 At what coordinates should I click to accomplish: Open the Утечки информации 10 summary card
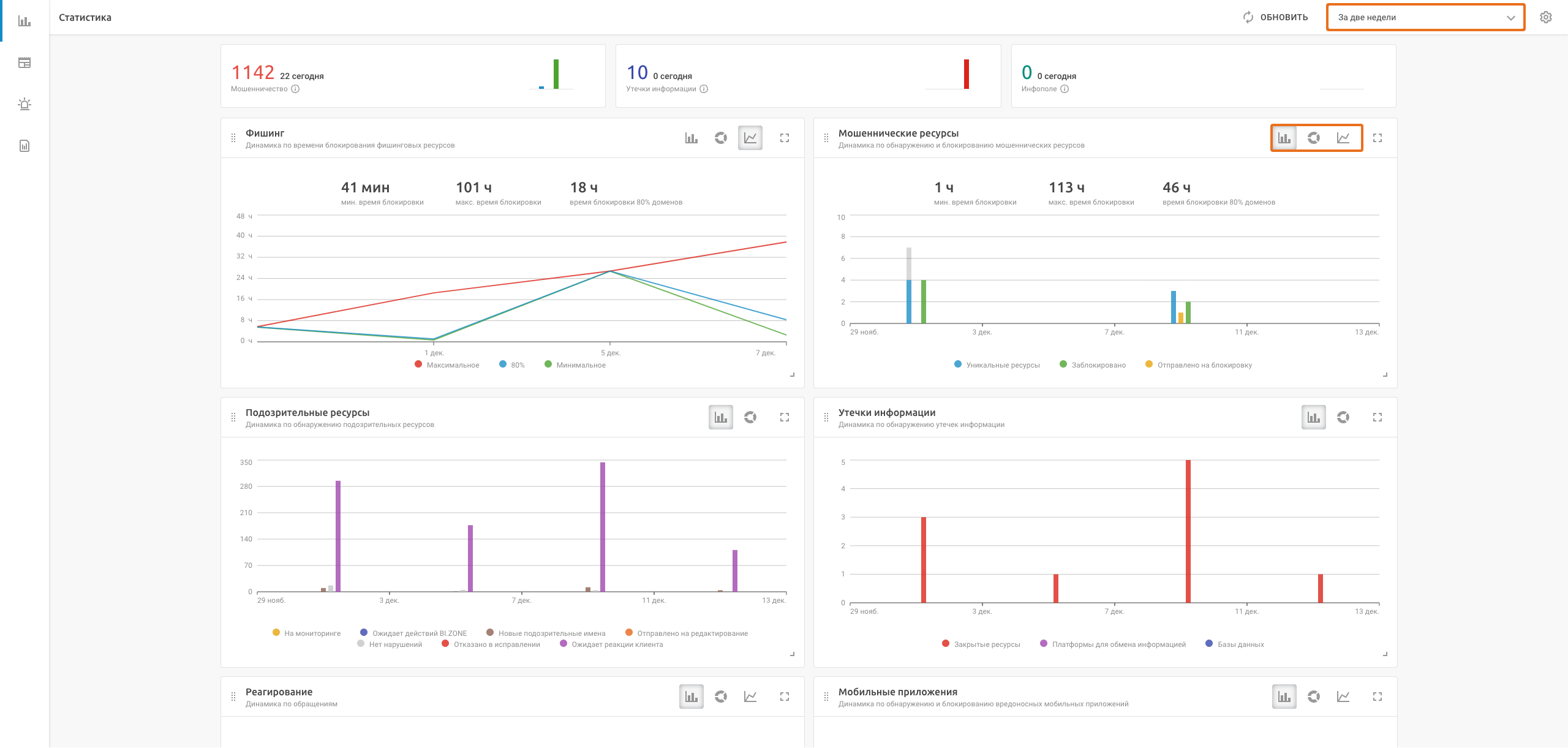[808, 76]
